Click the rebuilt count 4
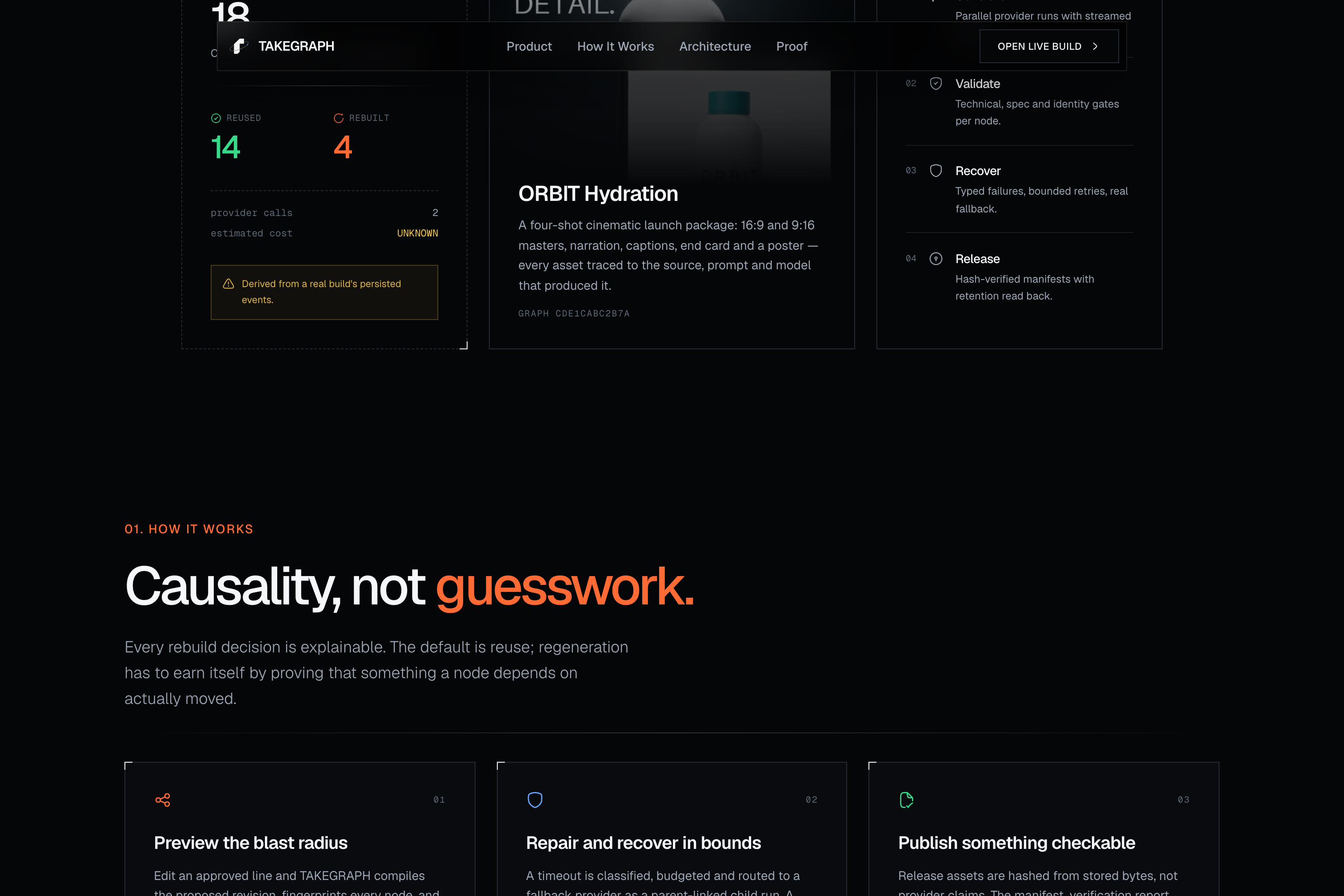Viewport: 1344px width, 896px height. click(x=343, y=147)
